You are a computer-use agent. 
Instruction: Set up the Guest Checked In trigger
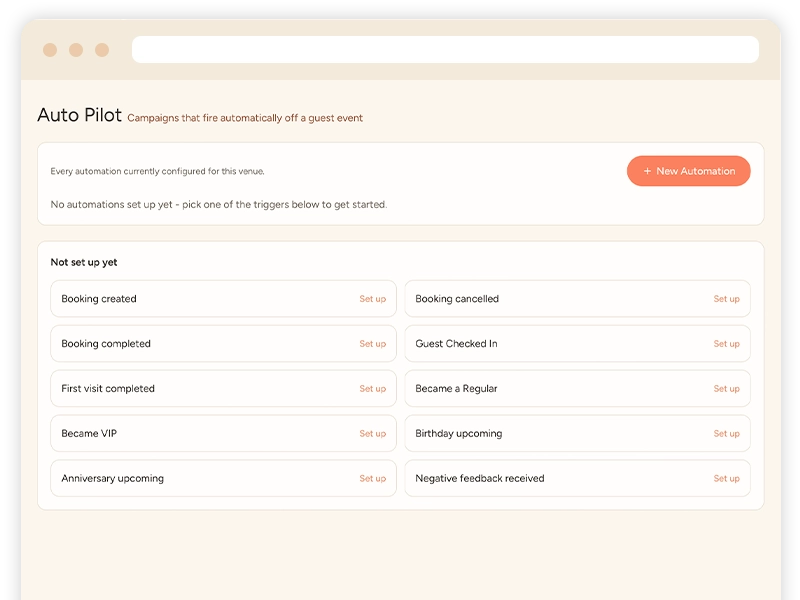tap(727, 344)
